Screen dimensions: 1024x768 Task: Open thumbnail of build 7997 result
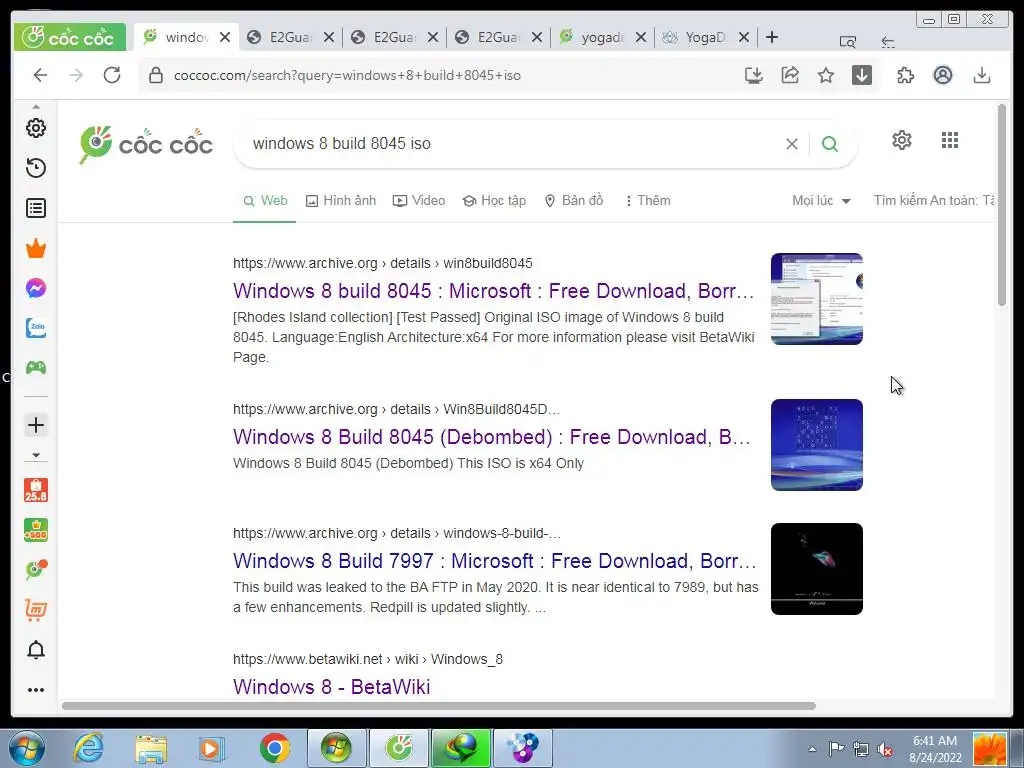[x=816, y=569]
